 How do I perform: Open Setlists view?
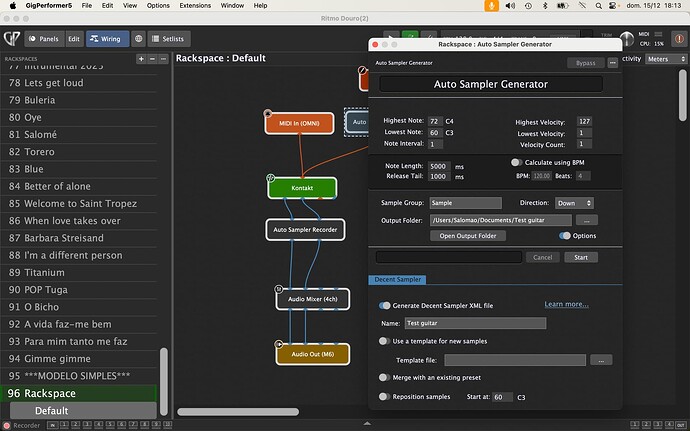pos(169,39)
